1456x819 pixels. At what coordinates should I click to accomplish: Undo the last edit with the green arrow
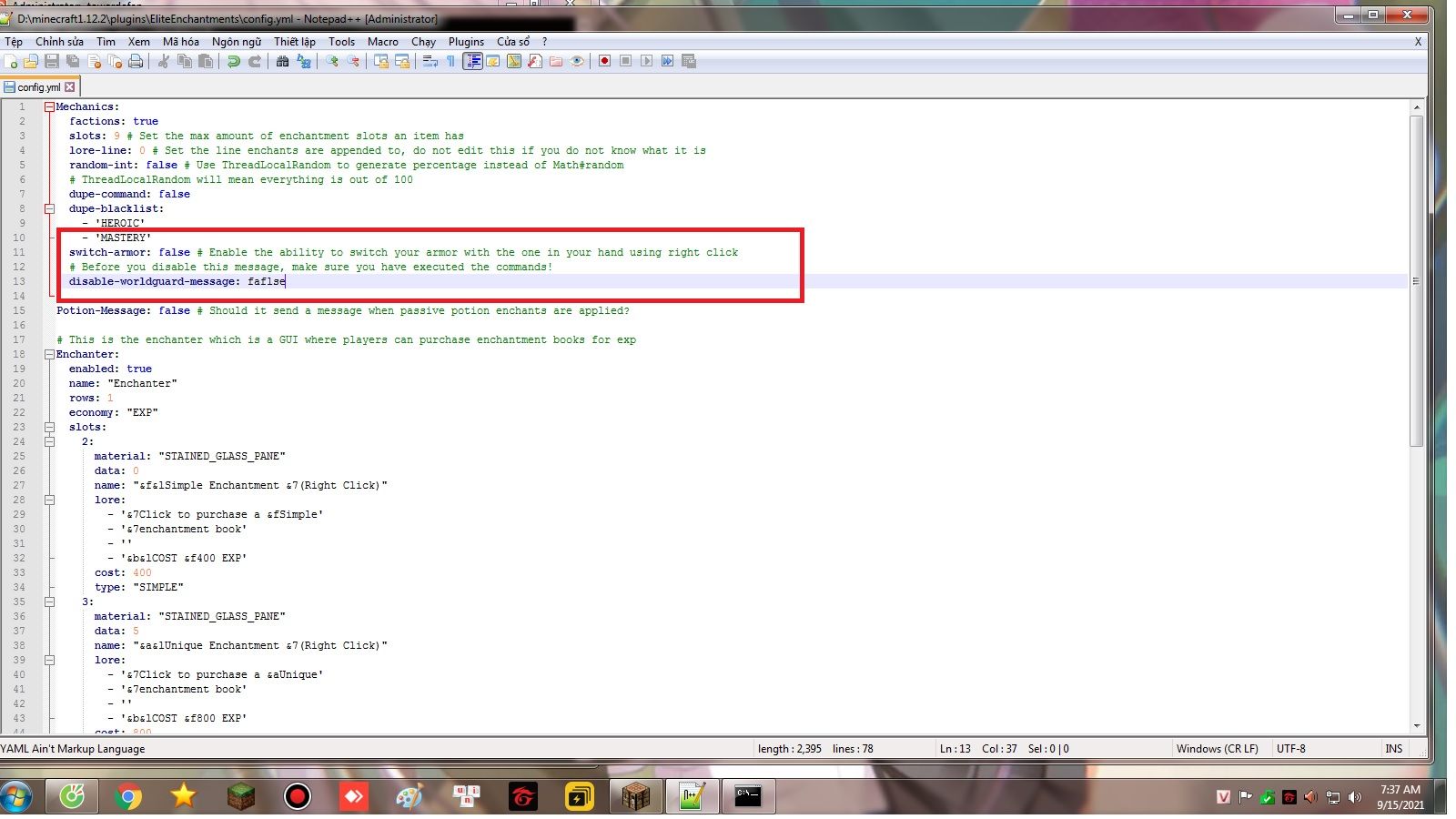(234, 61)
